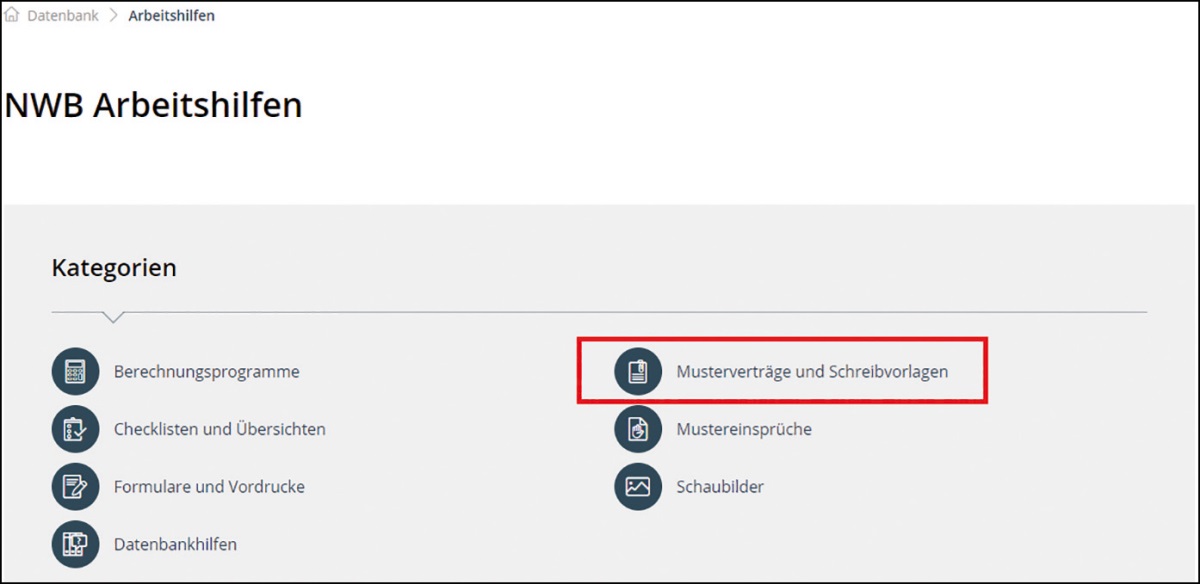
Task: Go to Formulare und Vordrucke
Action: point(209,488)
